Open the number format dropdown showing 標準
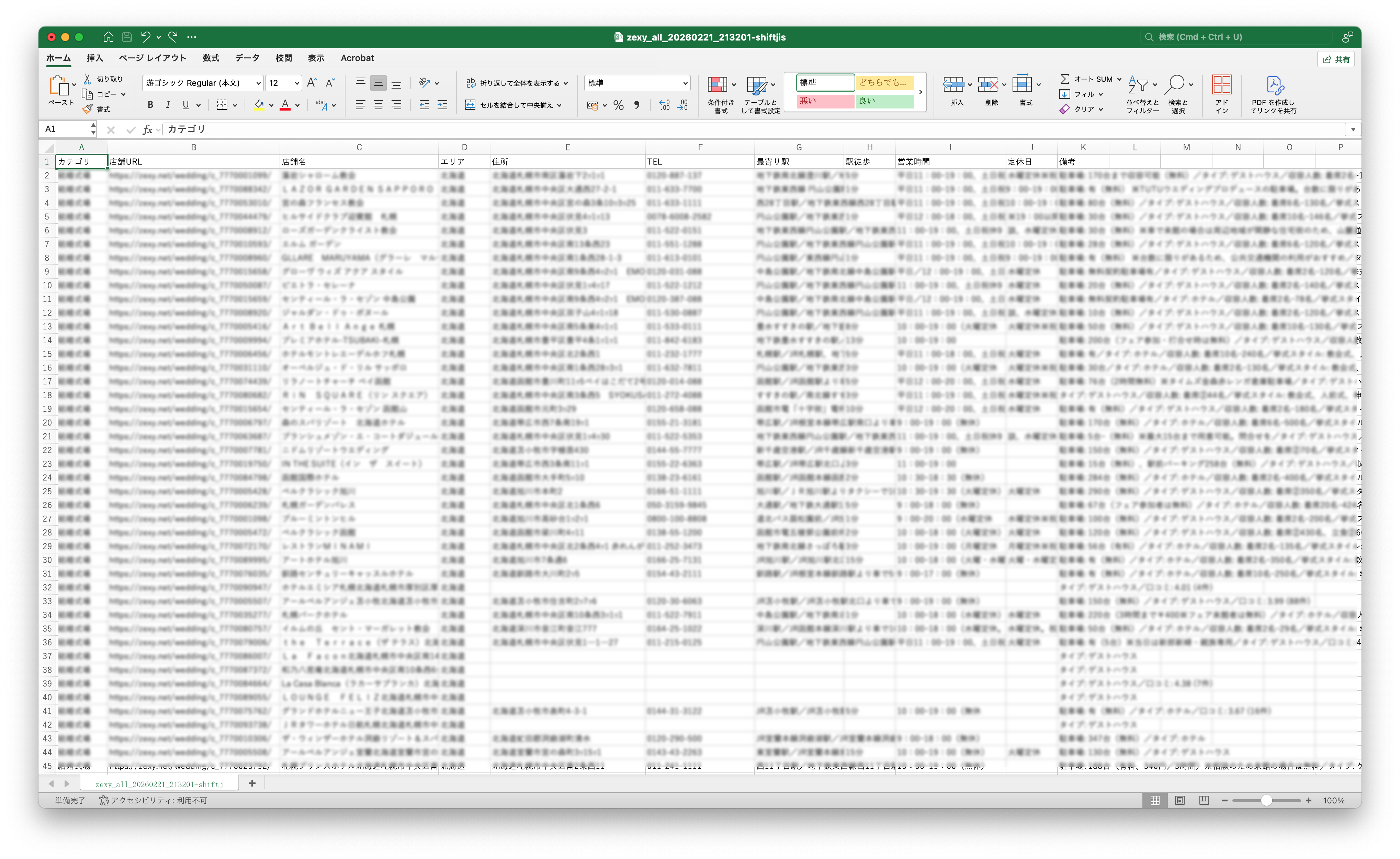This screenshot has height=859, width=1400. [685, 83]
